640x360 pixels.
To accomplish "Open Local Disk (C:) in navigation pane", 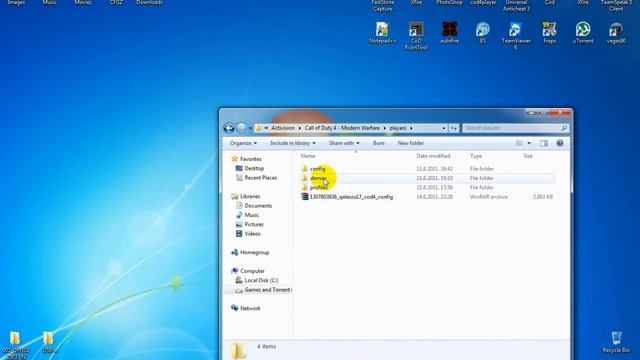I will pos(261,280).
